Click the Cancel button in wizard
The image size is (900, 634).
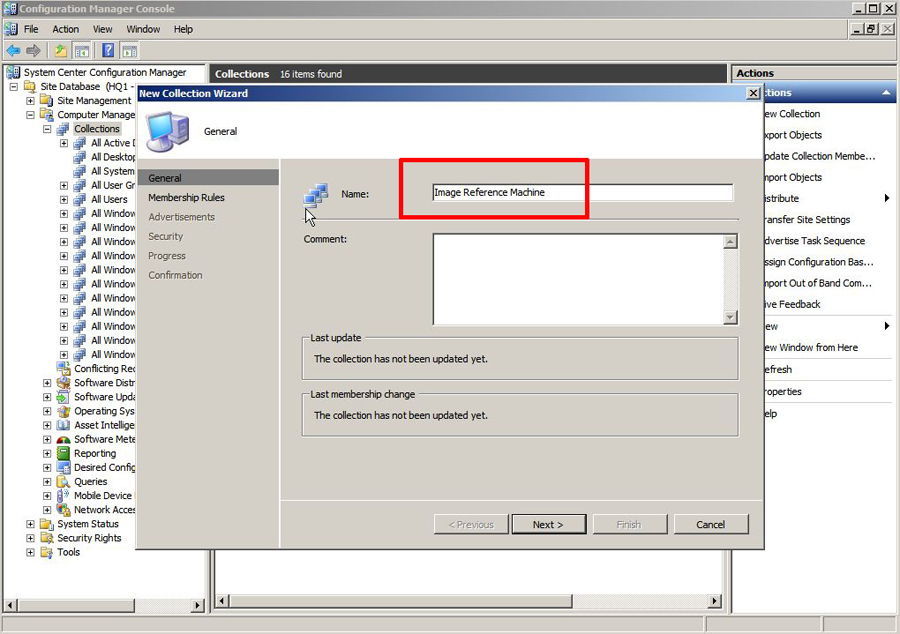711,524
